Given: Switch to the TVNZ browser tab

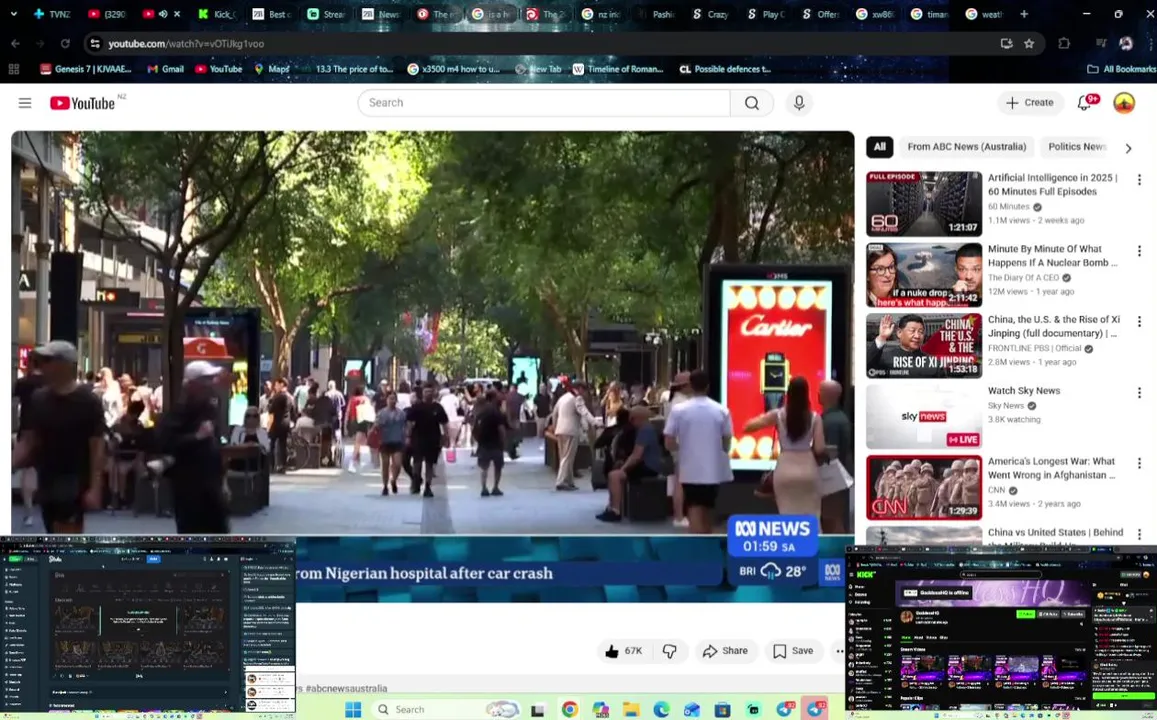Looking at the screenshot, I should [52, 14].
